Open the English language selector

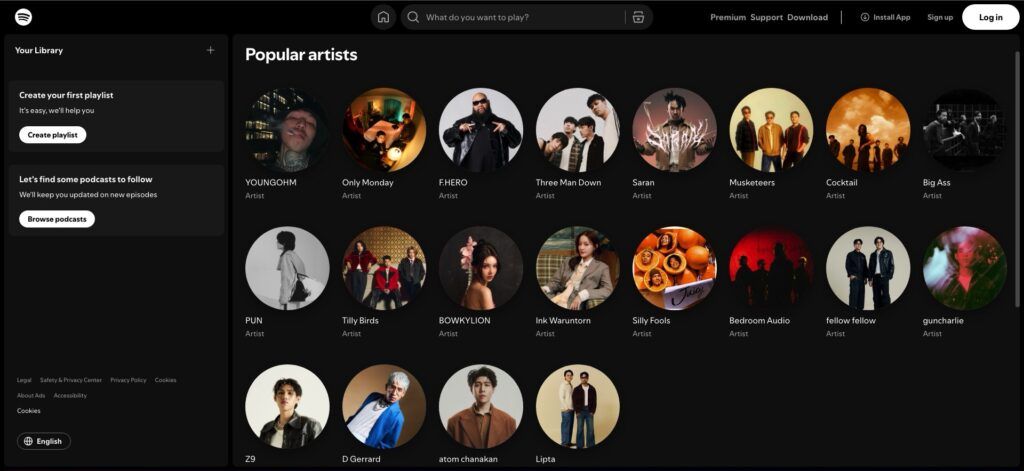tap(44, 441)
